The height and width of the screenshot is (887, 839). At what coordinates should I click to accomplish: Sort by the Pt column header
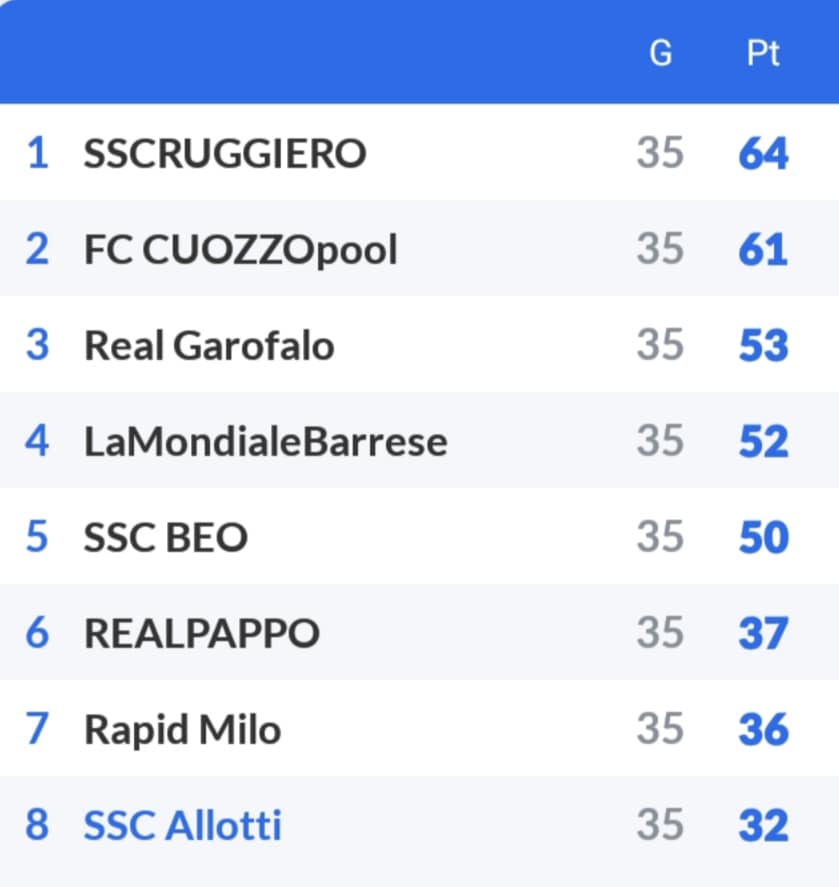pyautogui.click(x=763, y=53)
